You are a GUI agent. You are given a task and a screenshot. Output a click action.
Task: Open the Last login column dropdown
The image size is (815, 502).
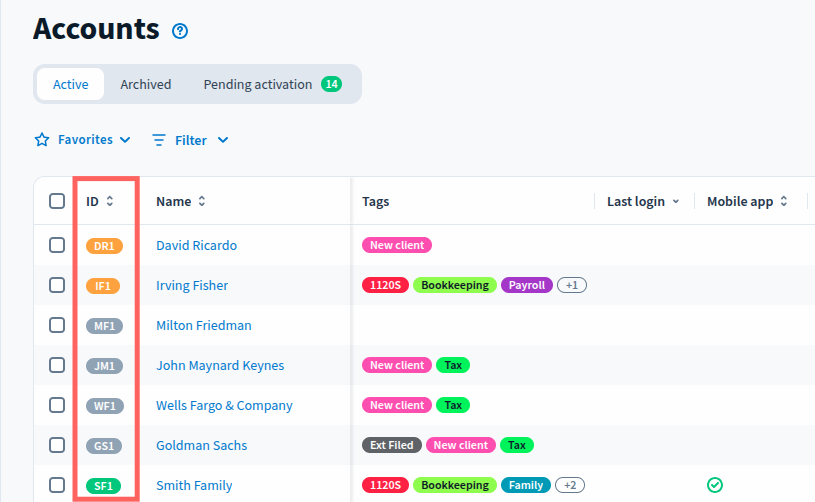coord(675,202)
